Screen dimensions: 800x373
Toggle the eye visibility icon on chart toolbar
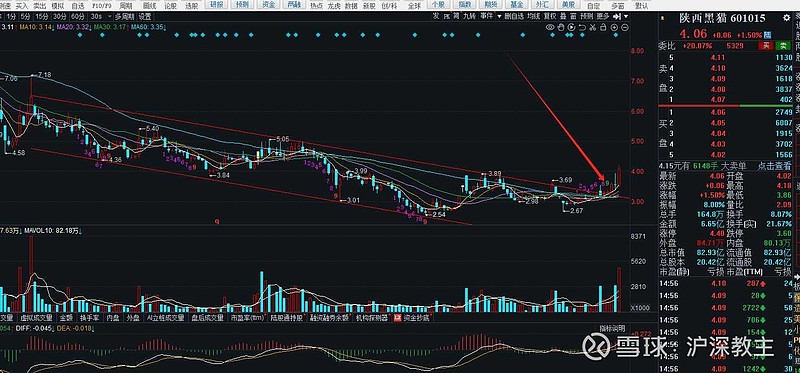(550, 27)
